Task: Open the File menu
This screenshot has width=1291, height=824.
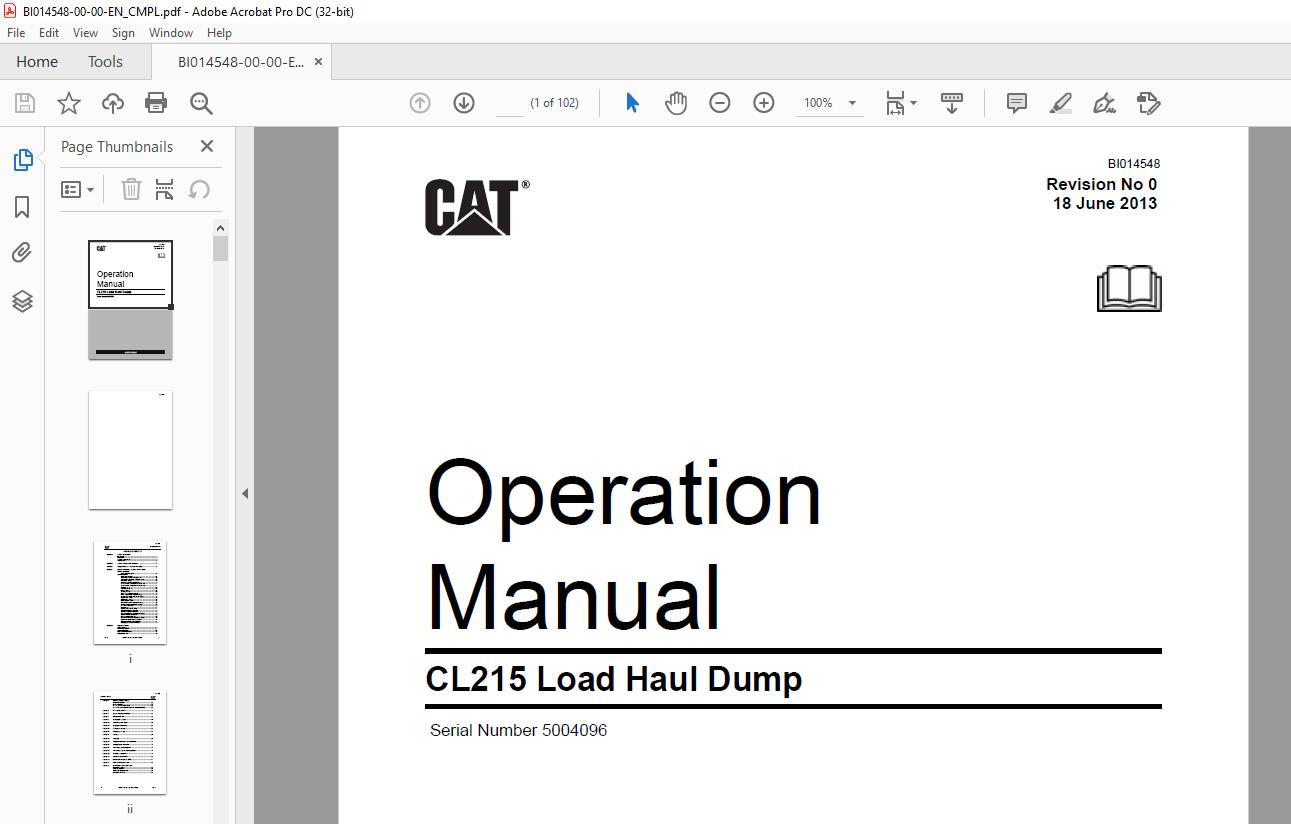Action: (x=16, y=33)
